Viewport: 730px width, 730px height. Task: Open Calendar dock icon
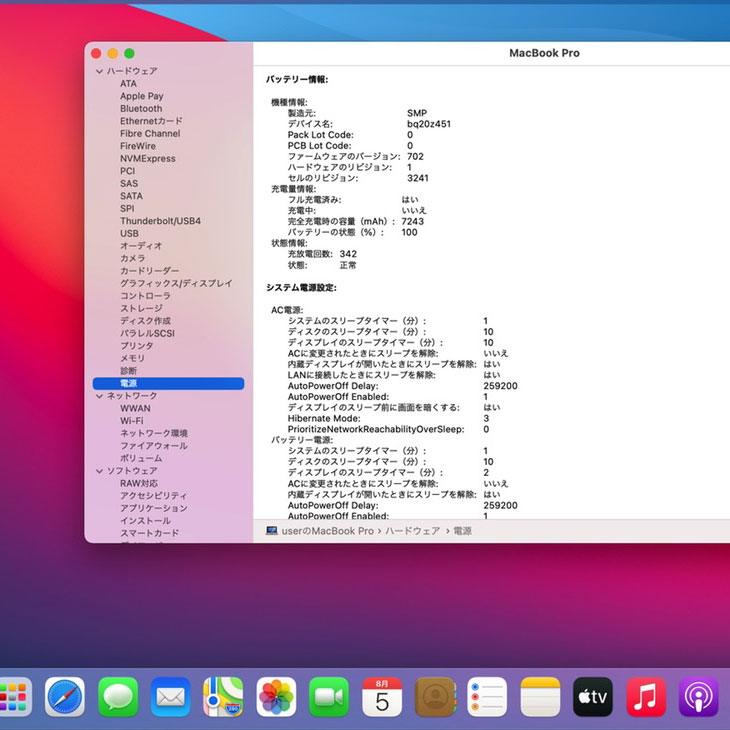click(382, 696)
